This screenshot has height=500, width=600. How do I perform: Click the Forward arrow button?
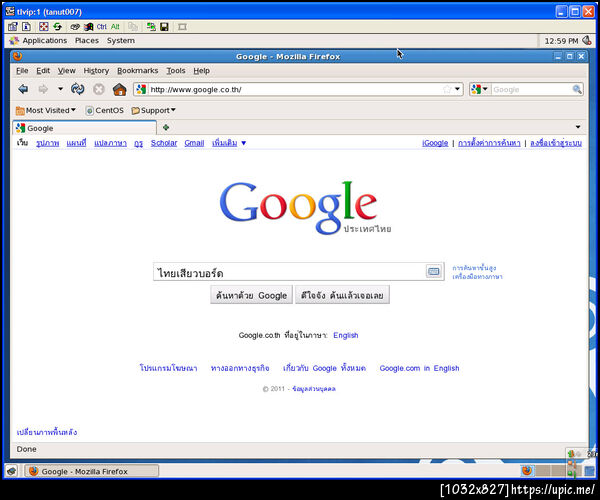[x=43, y=89]
